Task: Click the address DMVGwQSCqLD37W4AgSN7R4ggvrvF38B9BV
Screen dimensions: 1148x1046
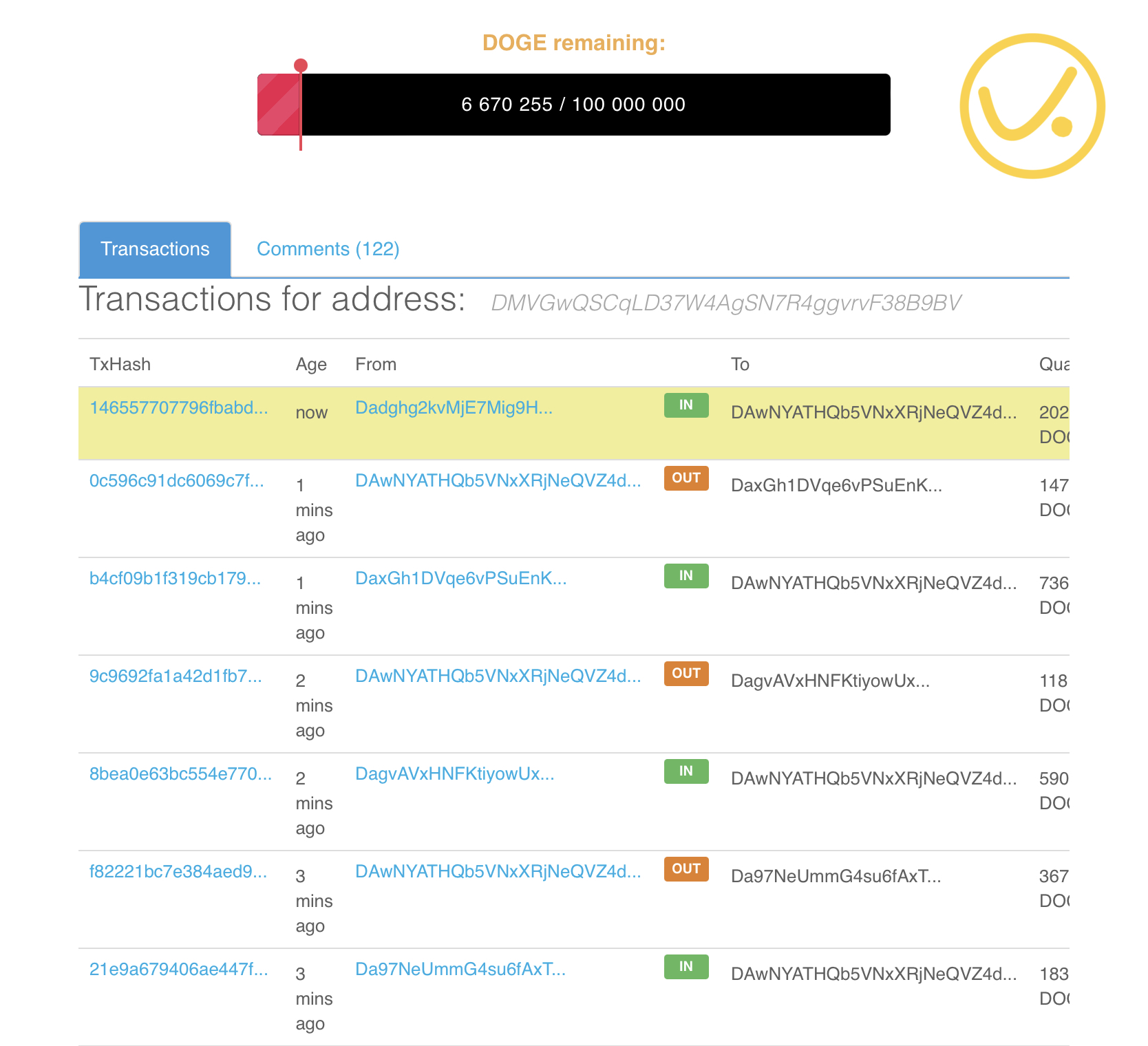Action: [x=726, y=303]
